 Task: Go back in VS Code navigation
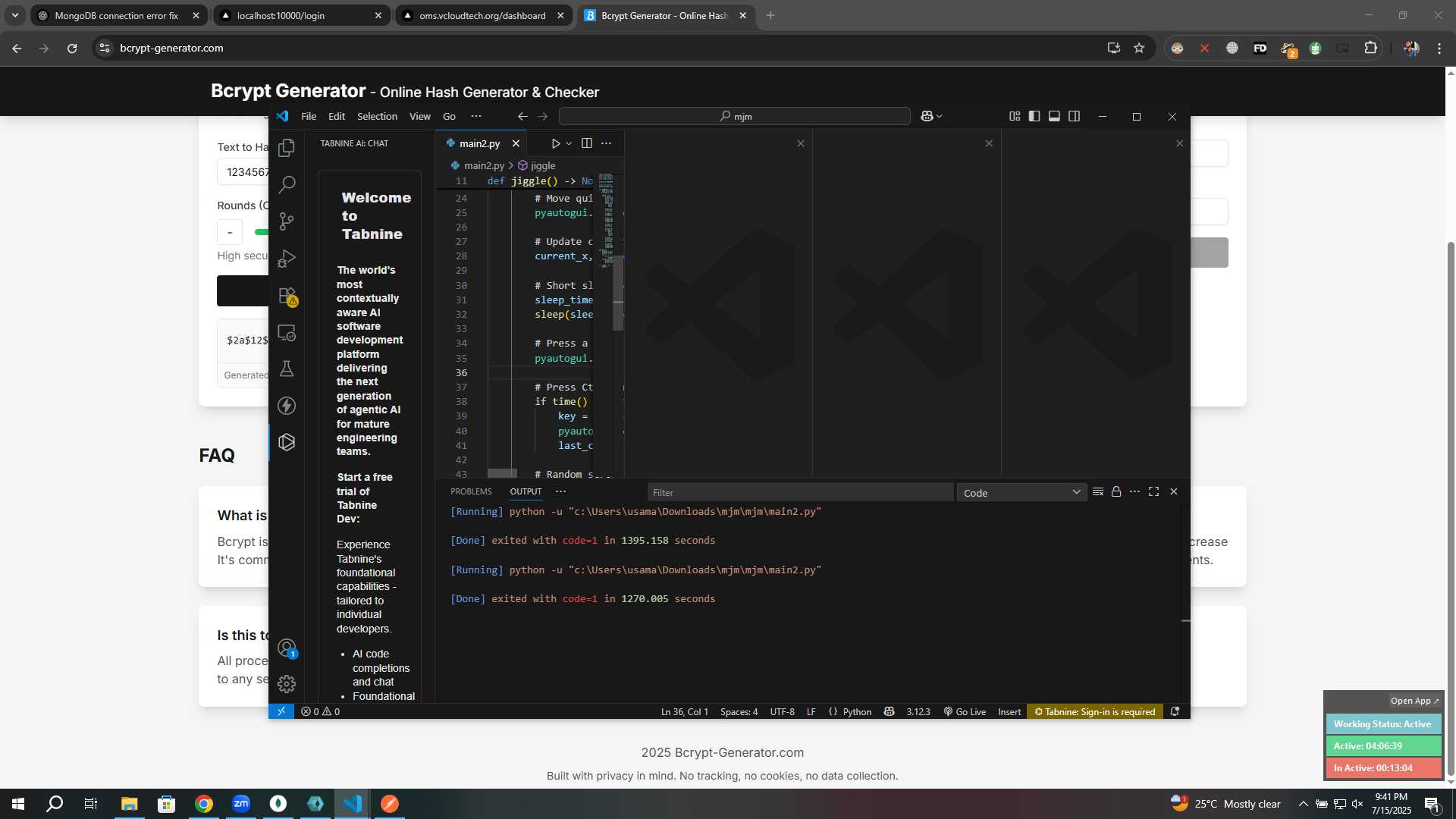(x=522, y=116)
